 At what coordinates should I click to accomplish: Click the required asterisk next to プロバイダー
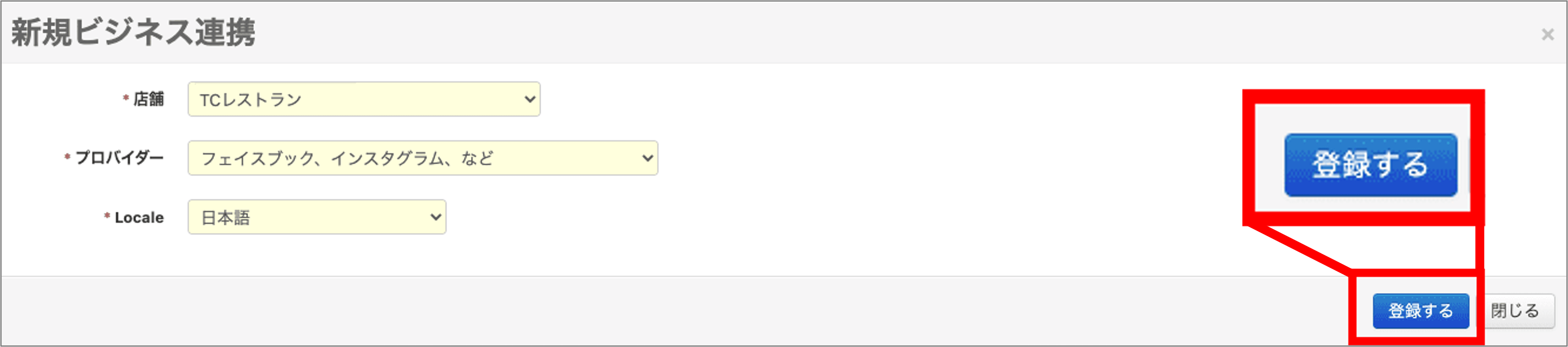point(67,157)
